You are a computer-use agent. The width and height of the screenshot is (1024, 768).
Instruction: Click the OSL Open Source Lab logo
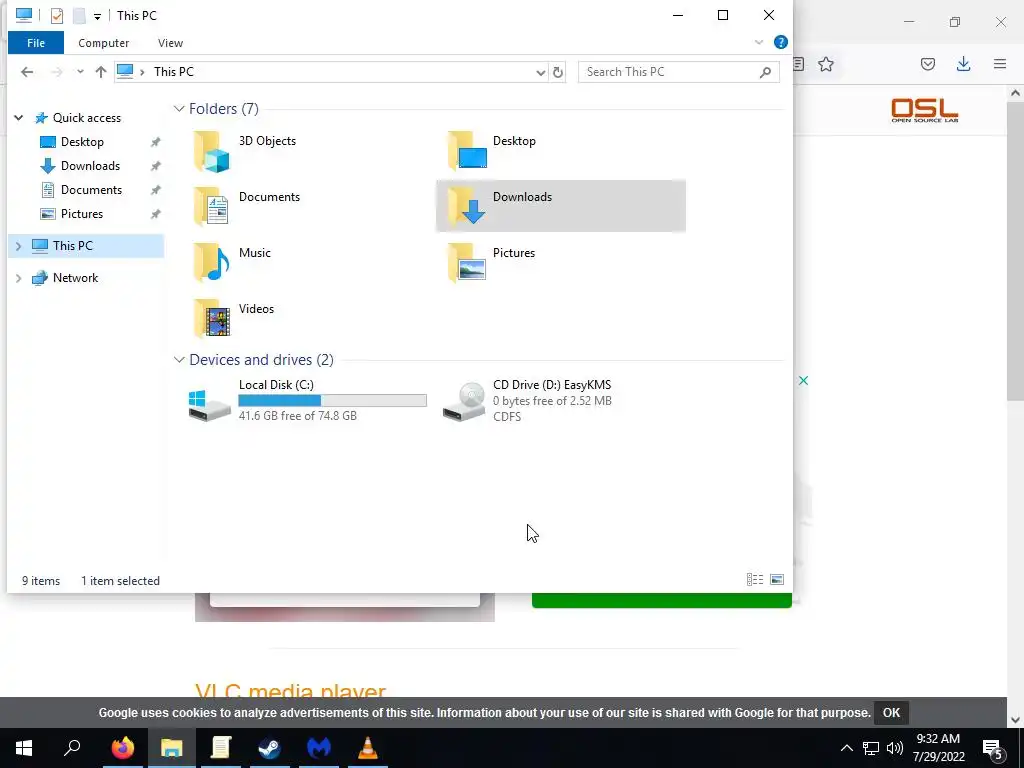coord(925,110)
